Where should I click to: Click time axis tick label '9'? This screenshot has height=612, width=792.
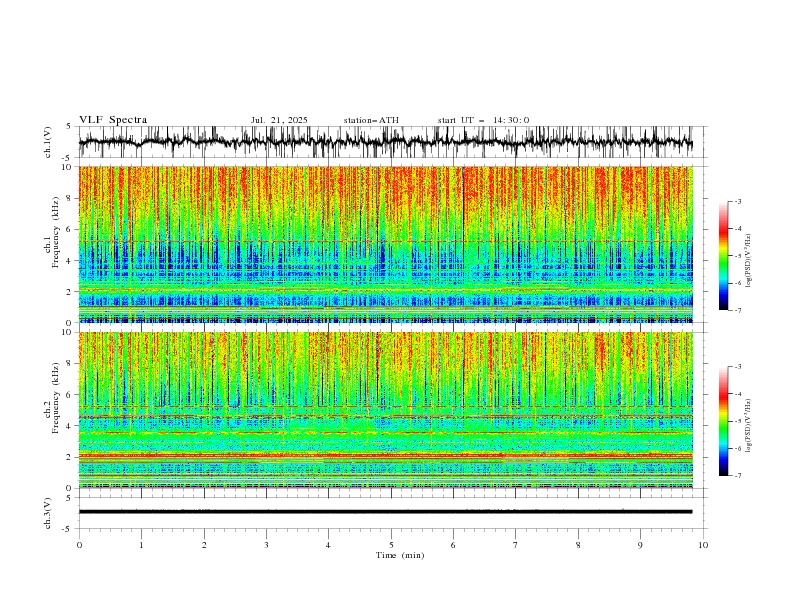tap(640, 545)
